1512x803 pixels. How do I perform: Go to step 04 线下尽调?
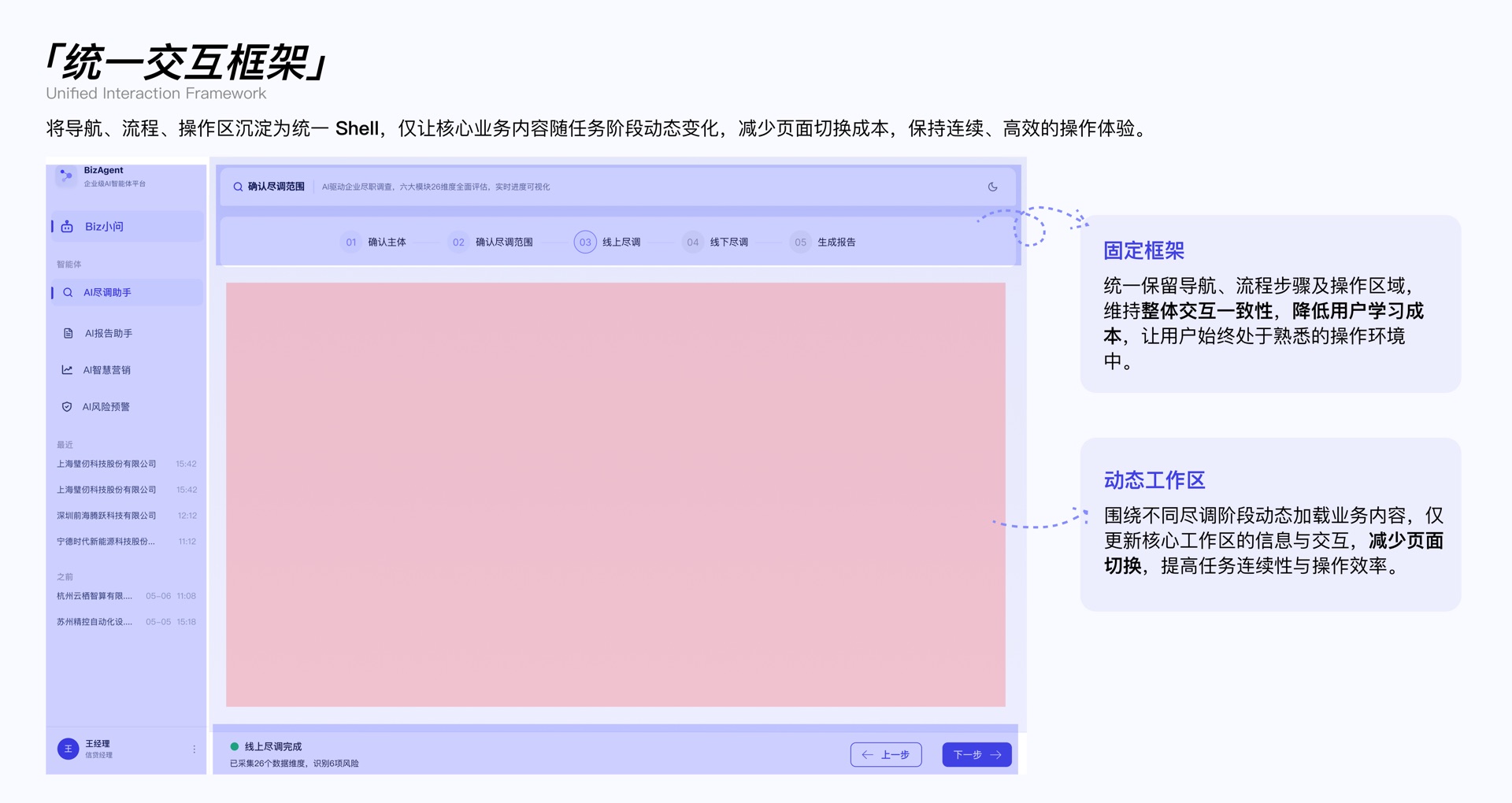pyautogui.click(x=715, y=242)
